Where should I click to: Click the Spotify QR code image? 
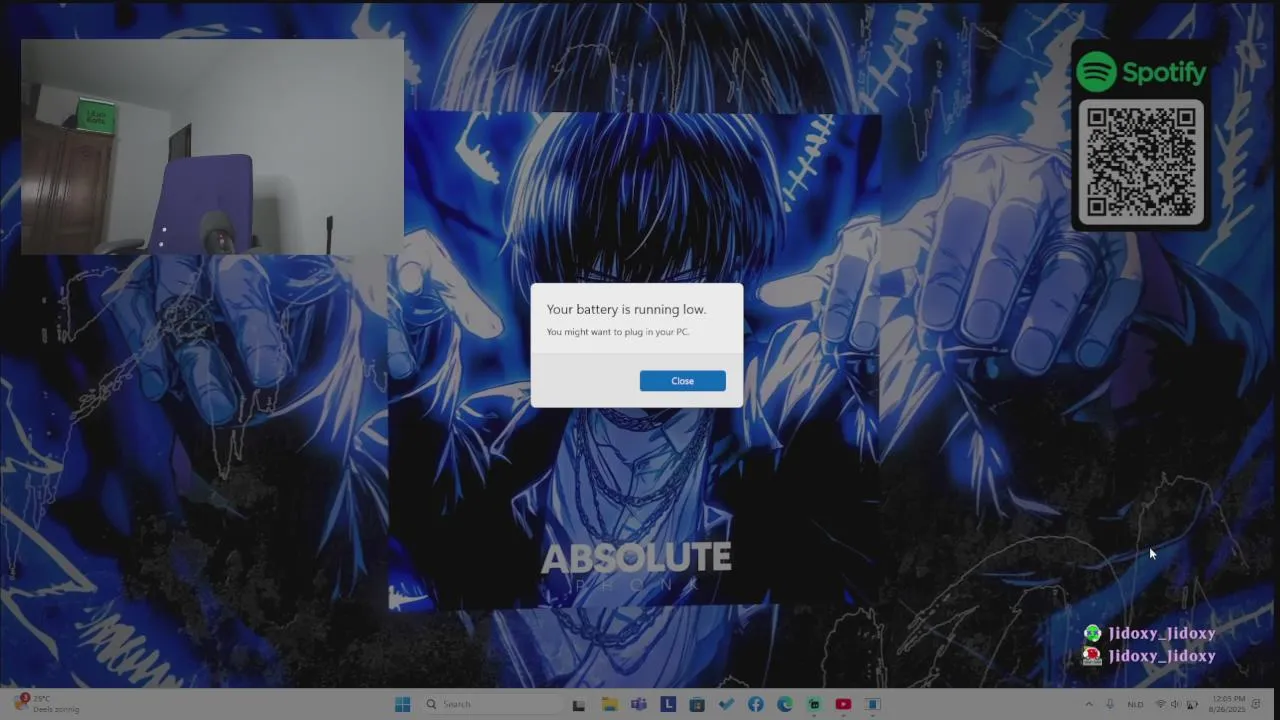(x=1141, y=162)
